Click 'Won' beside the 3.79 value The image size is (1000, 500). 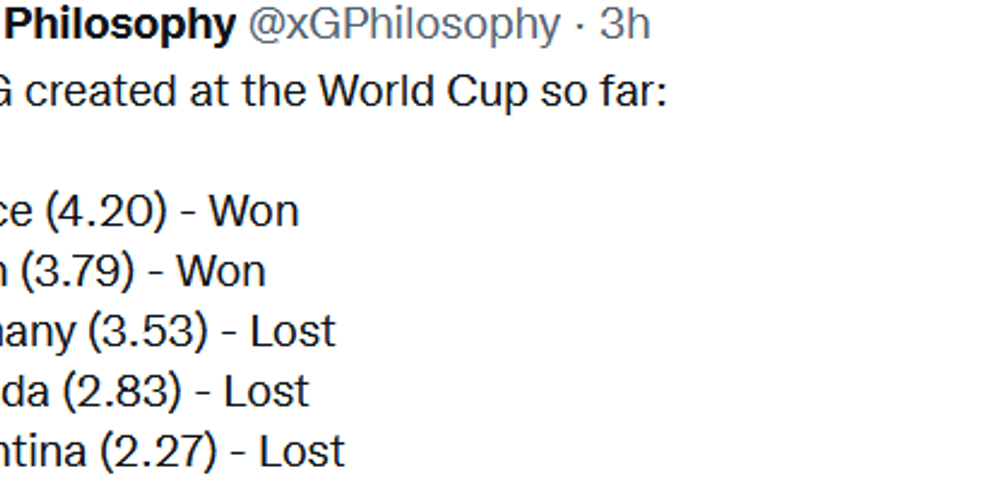221,271
